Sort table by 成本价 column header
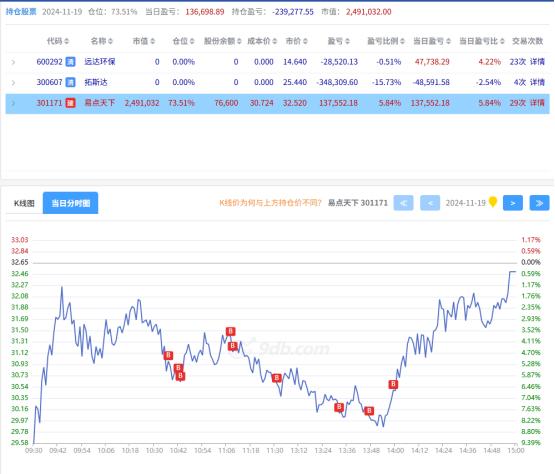Viewport: 555px width, 474px height. [262, 41]
